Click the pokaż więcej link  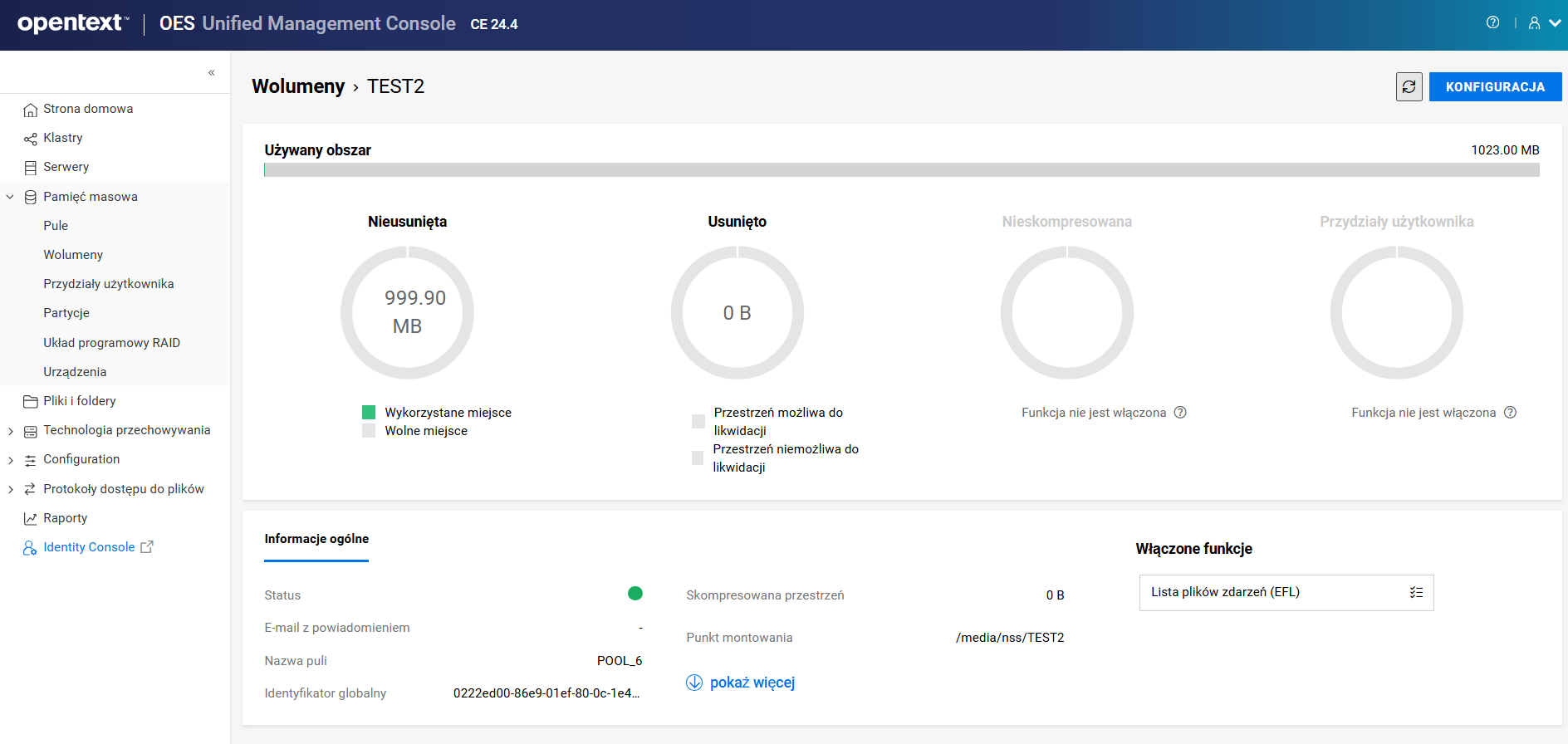click(x=752, y=683)
